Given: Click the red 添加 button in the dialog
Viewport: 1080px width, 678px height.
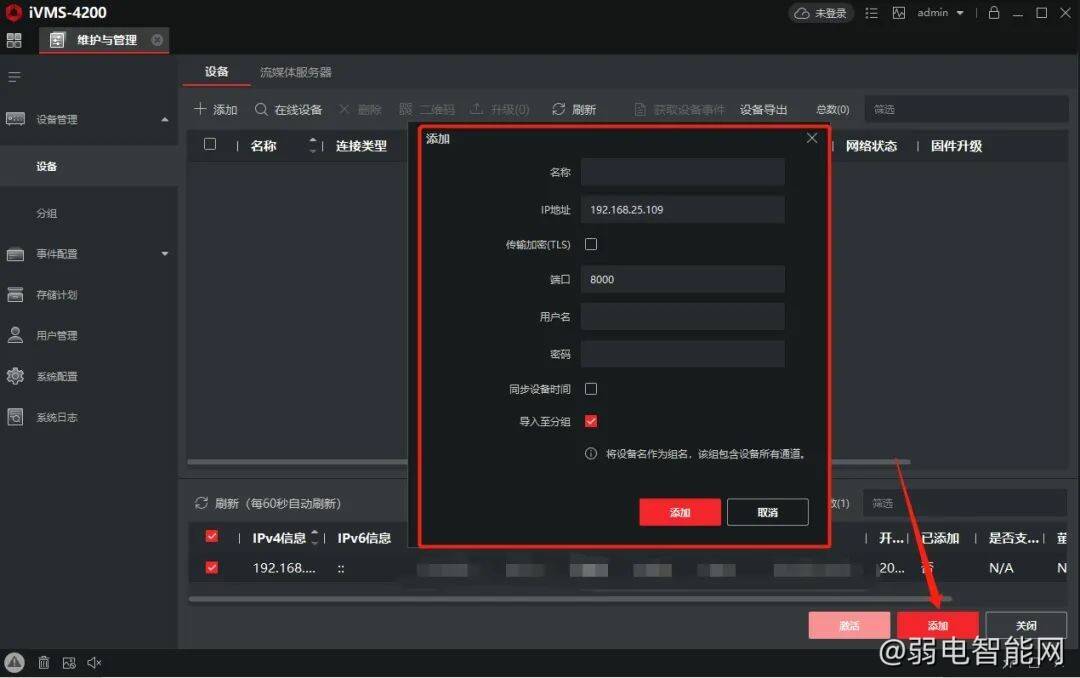Looking at the screenshot, I should [680, 512].
